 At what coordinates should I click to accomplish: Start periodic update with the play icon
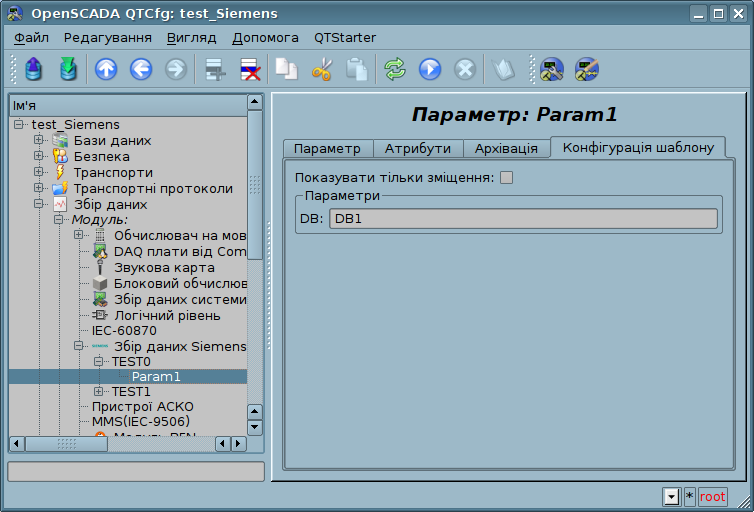(430, 69)
